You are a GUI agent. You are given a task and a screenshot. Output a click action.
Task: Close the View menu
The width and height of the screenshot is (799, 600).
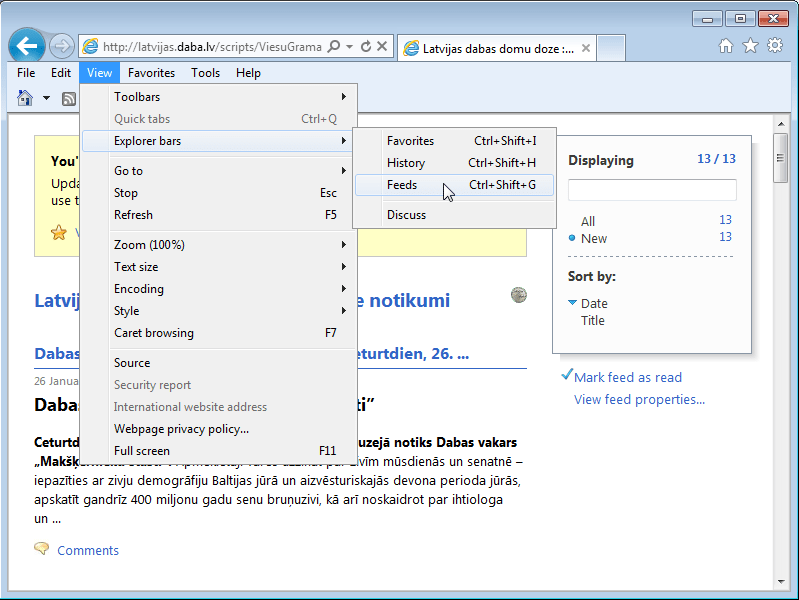[99, 73]
